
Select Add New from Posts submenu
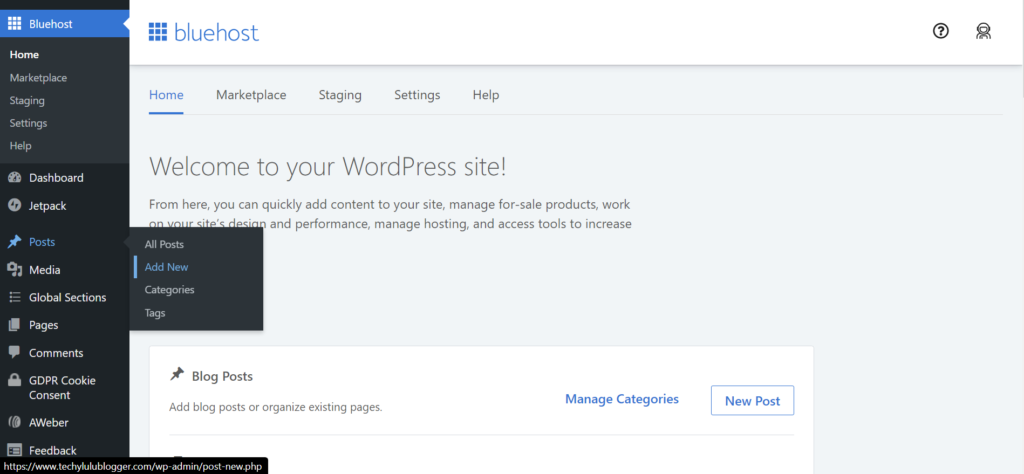(x=166, y=267)
